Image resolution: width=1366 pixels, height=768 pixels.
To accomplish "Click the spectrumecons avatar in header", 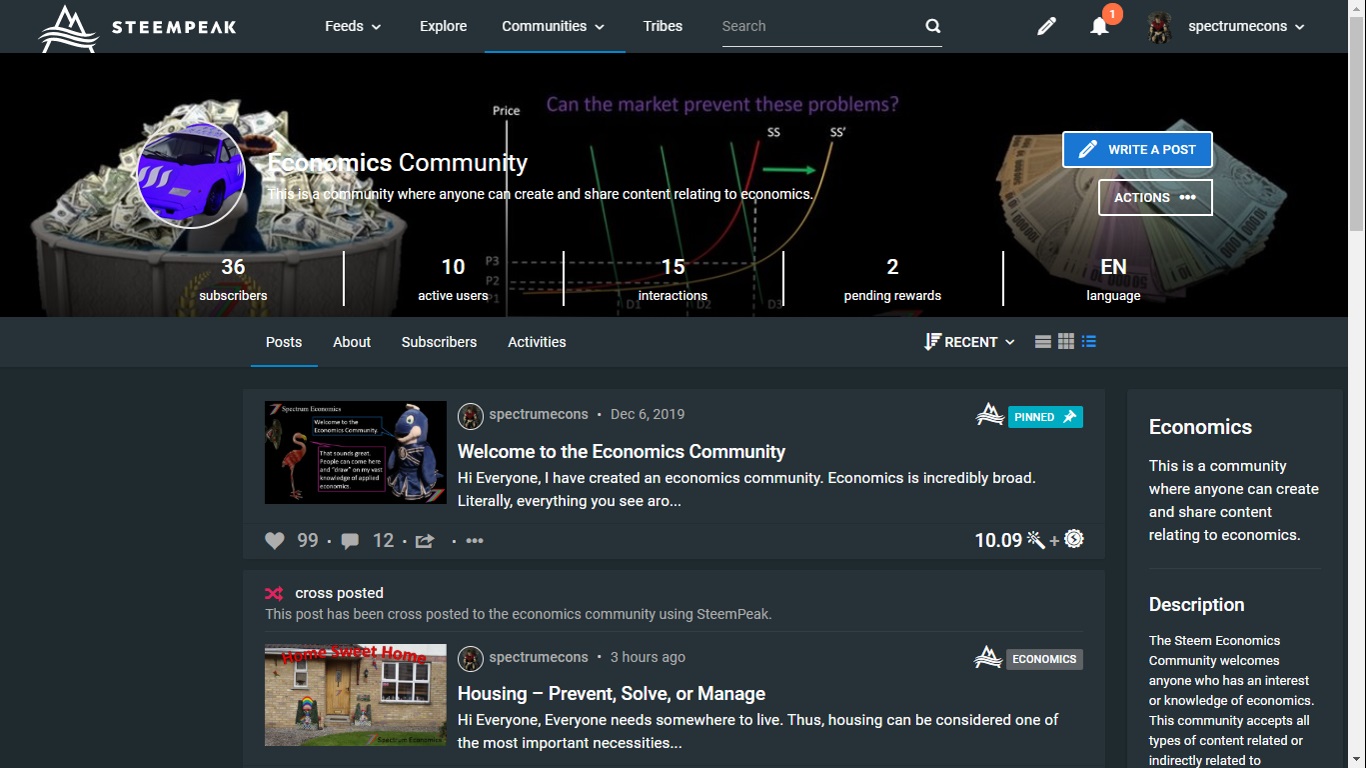I will (x=1160, y=27).
